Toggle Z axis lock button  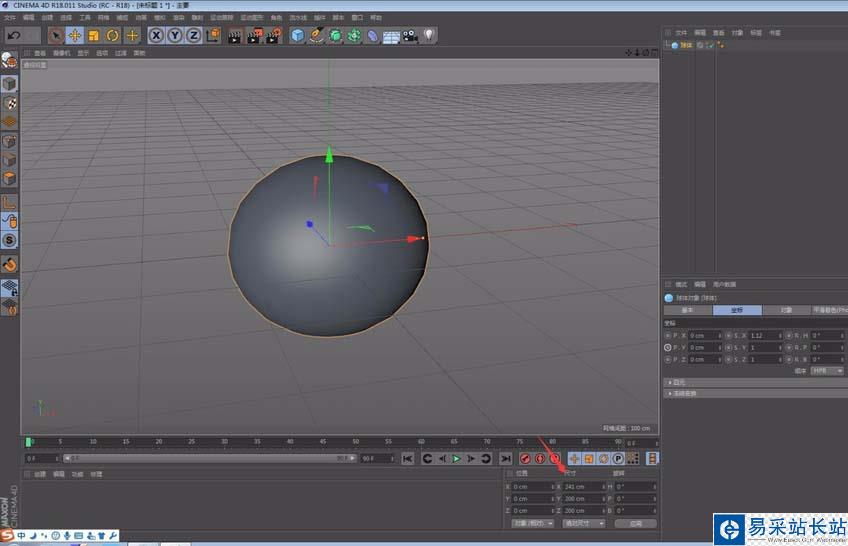pyautogui.click(x=193, y=35)
